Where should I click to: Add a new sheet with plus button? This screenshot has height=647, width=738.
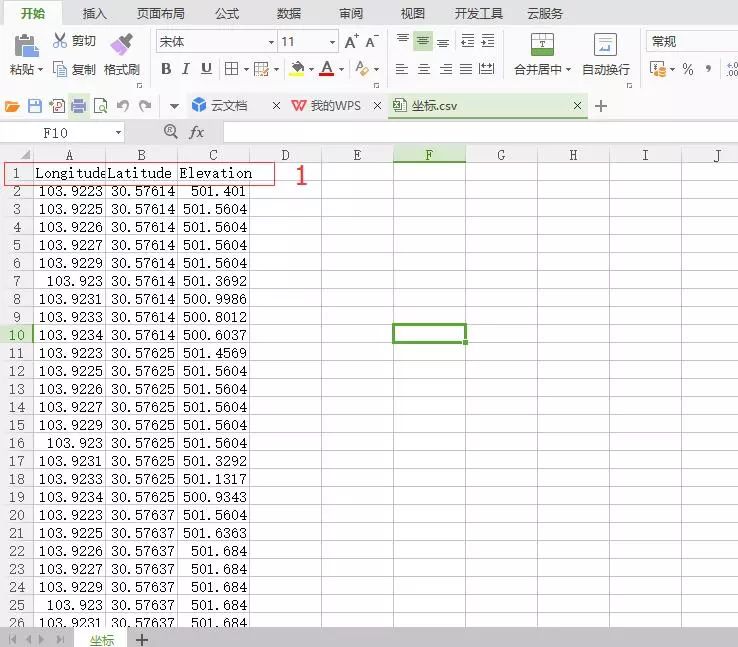point(142,639)
